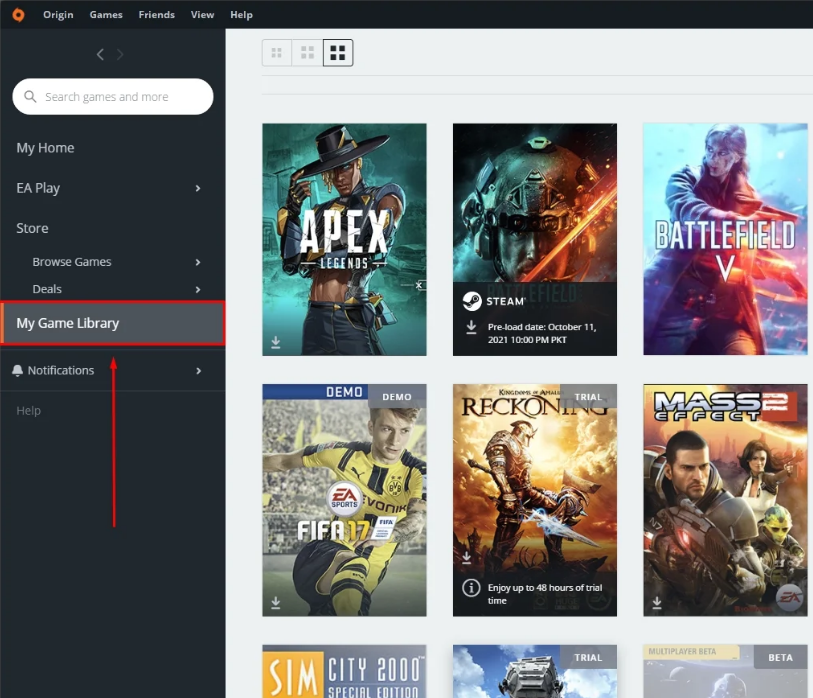The image size is (813, 698).
Task: Expand the Notifications panel chevron
Action: pos(198,371)
